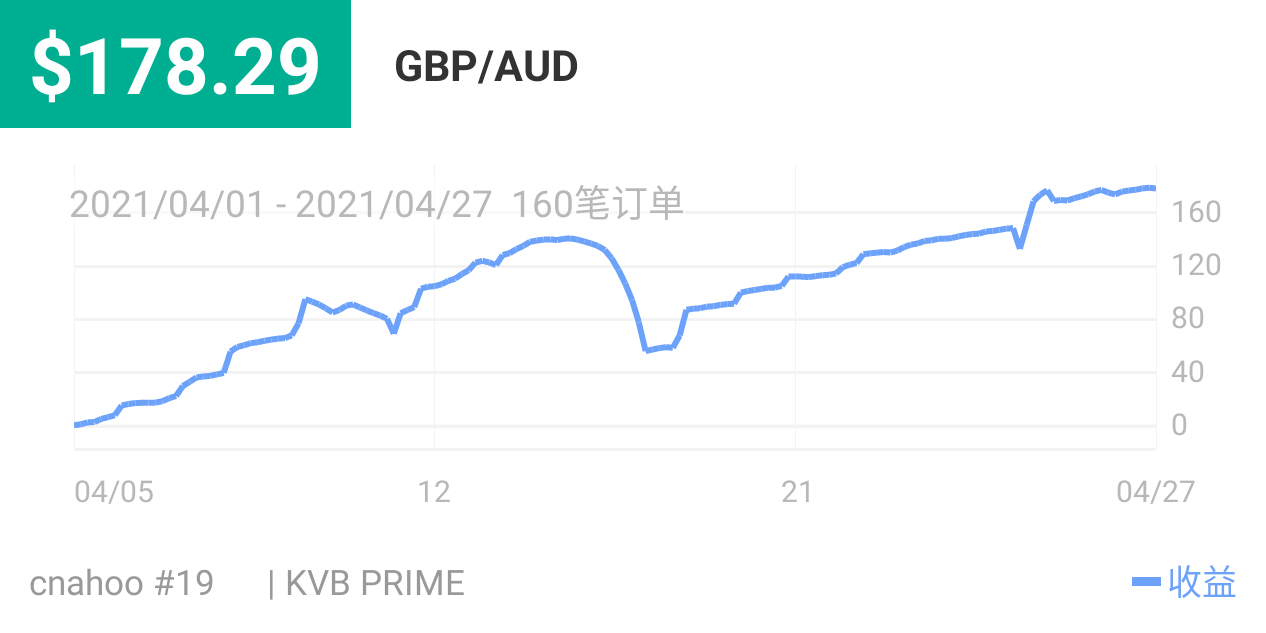The height and width of the screenshot is (633, 1266).
Task: Toggle the 收益 legend label
Action: click(1202, 582)
